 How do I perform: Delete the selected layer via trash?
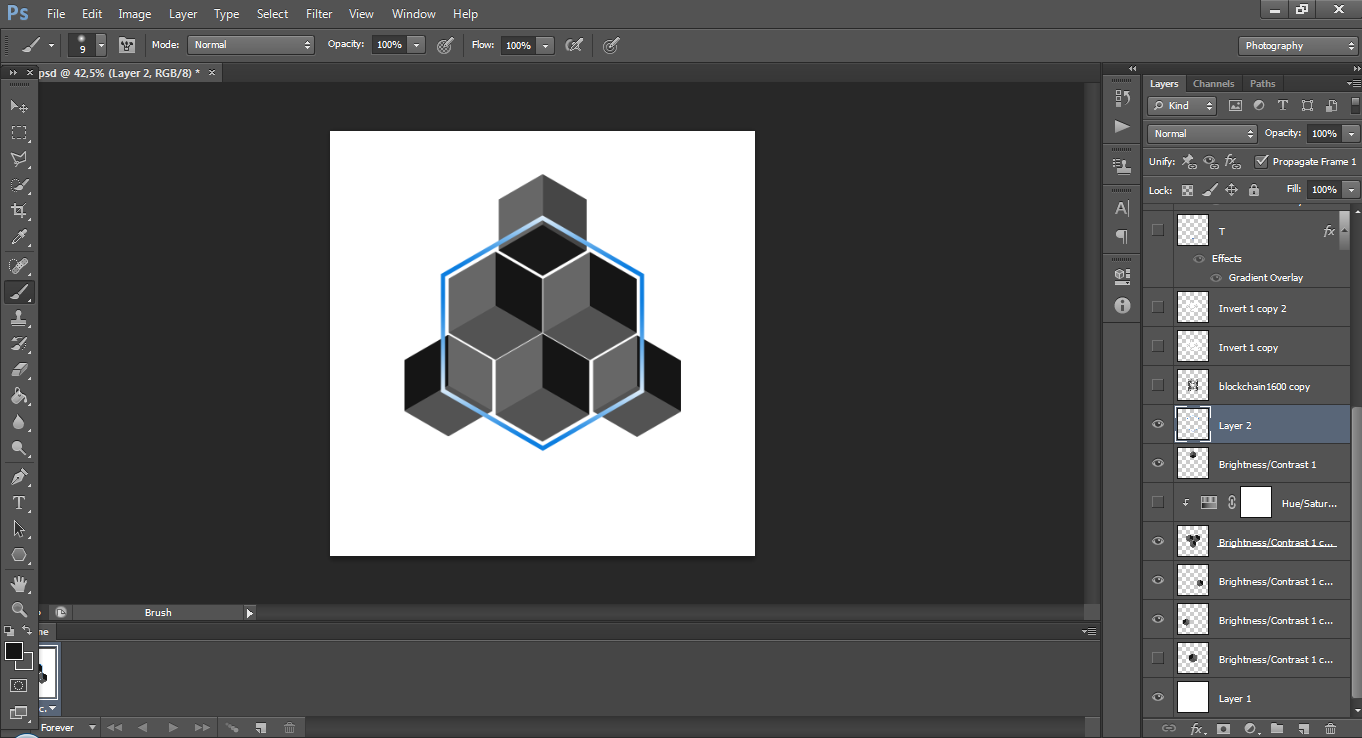click(1330, 729)
